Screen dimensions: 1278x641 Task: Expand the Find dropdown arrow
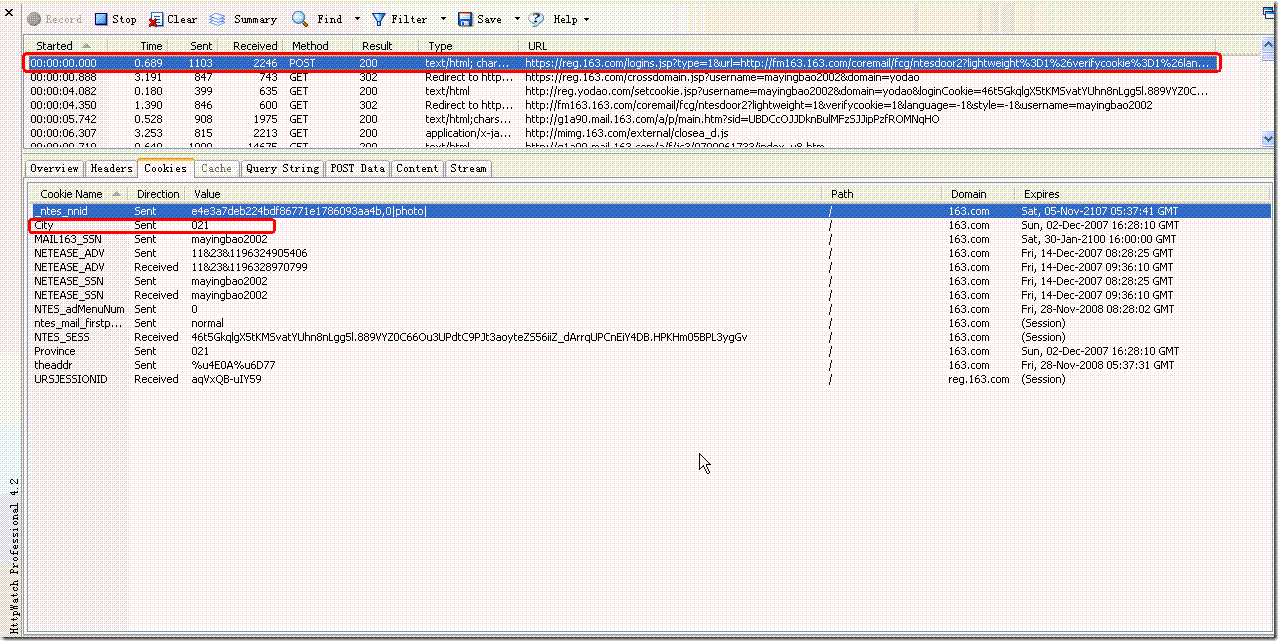[357, 19]
